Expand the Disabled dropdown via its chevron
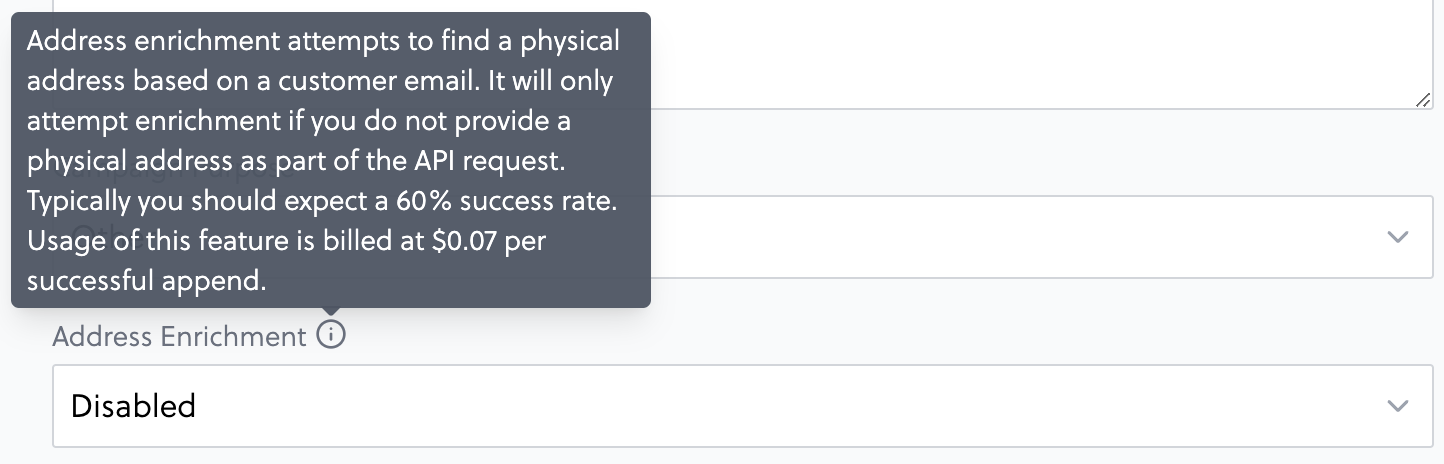The width and height of the screenshot is (1444, 464). 1398,406
